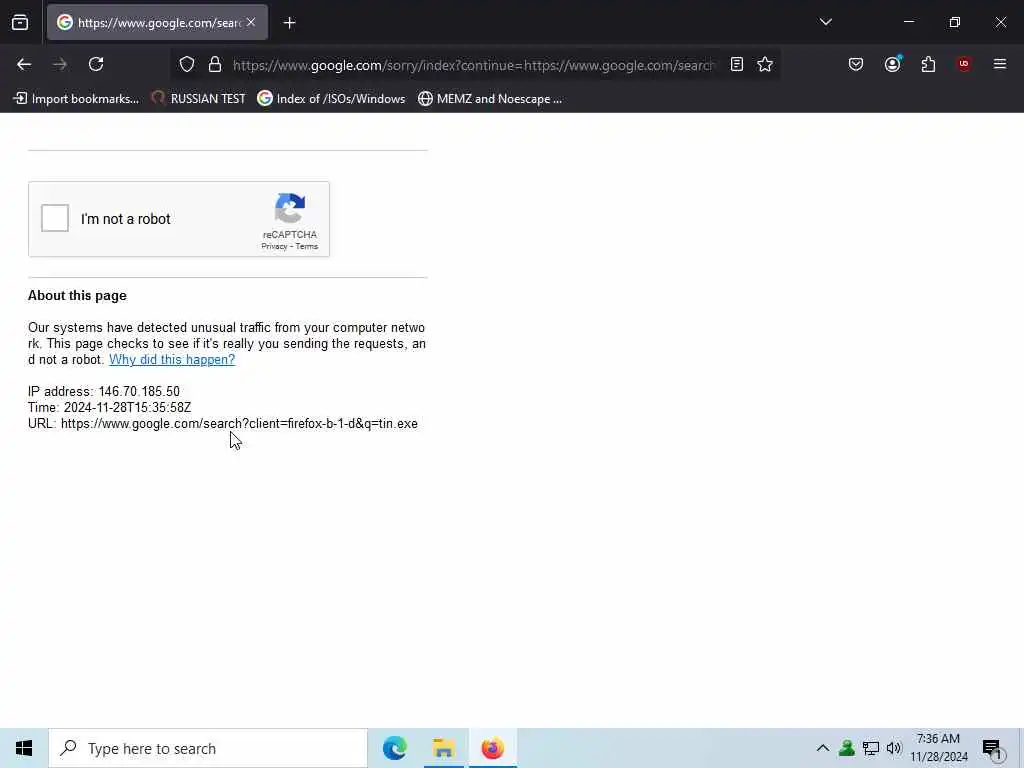
Task: Open the Firefox View icon
Action: pyautogui.click(x=20, y=23)
